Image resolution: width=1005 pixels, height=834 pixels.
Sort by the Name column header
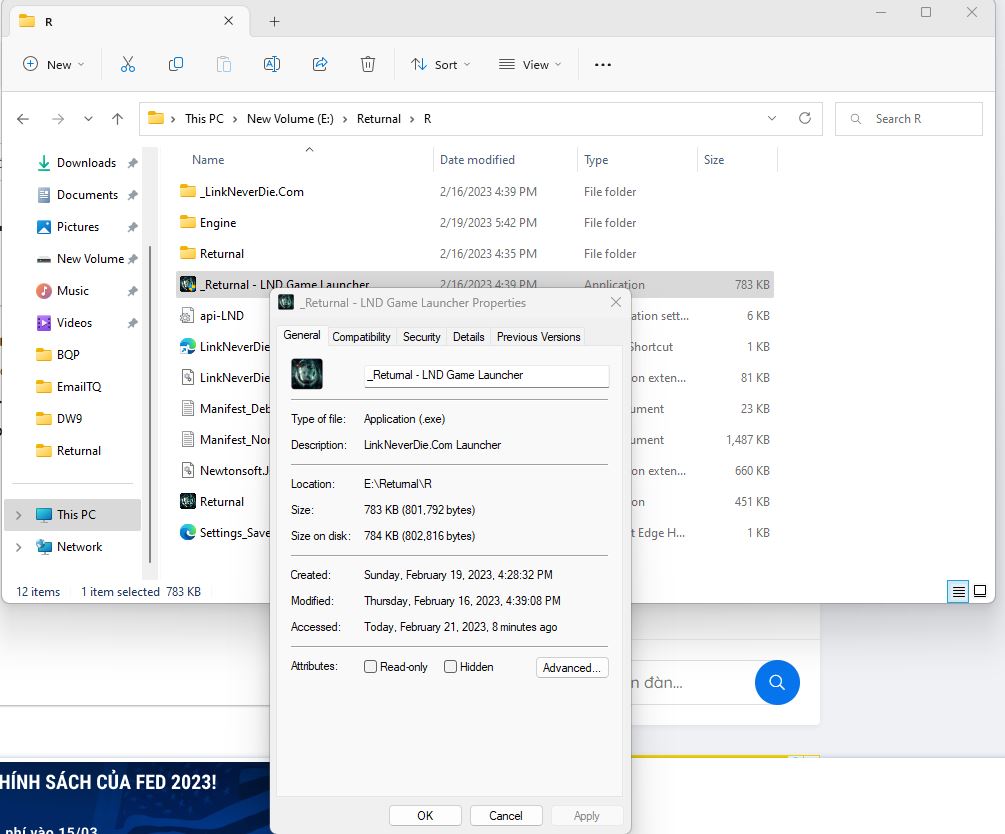click(208, 160)
